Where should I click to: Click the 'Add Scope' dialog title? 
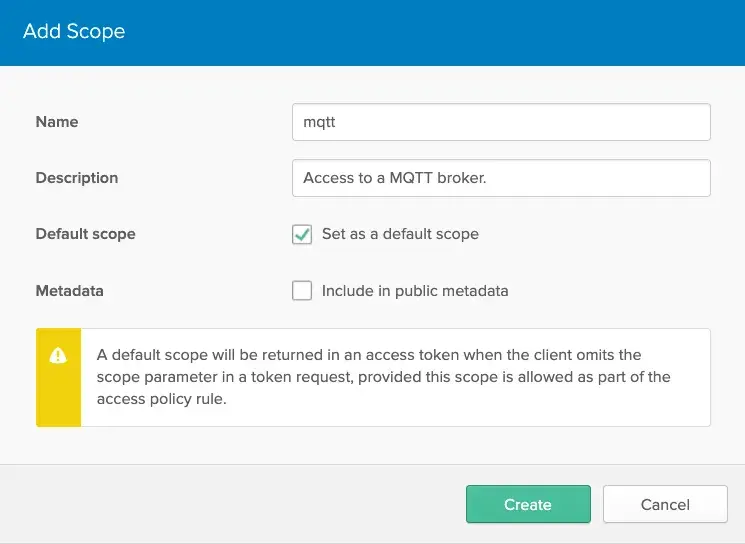tap(74, 31)
